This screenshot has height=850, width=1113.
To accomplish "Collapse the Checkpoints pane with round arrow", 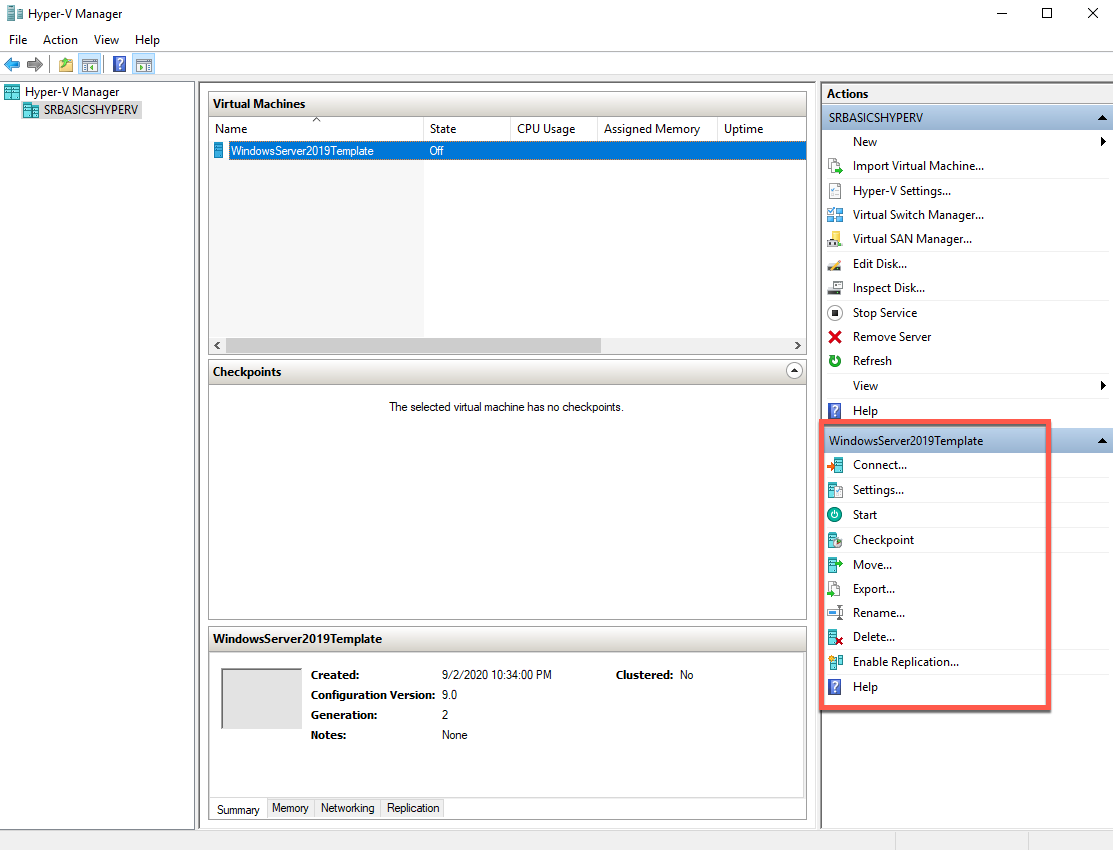I will (794, 371).
